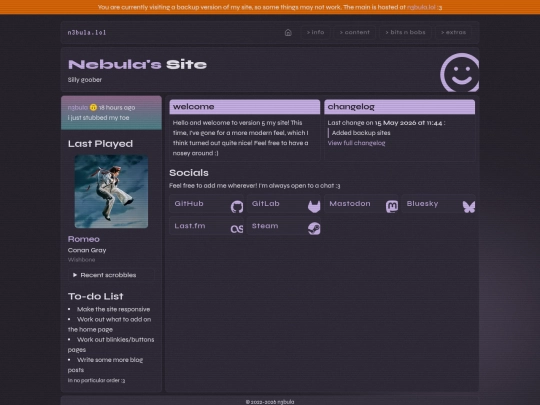Expand the Recent scrobbles section

pyautogui.click(x=111, y=275)
